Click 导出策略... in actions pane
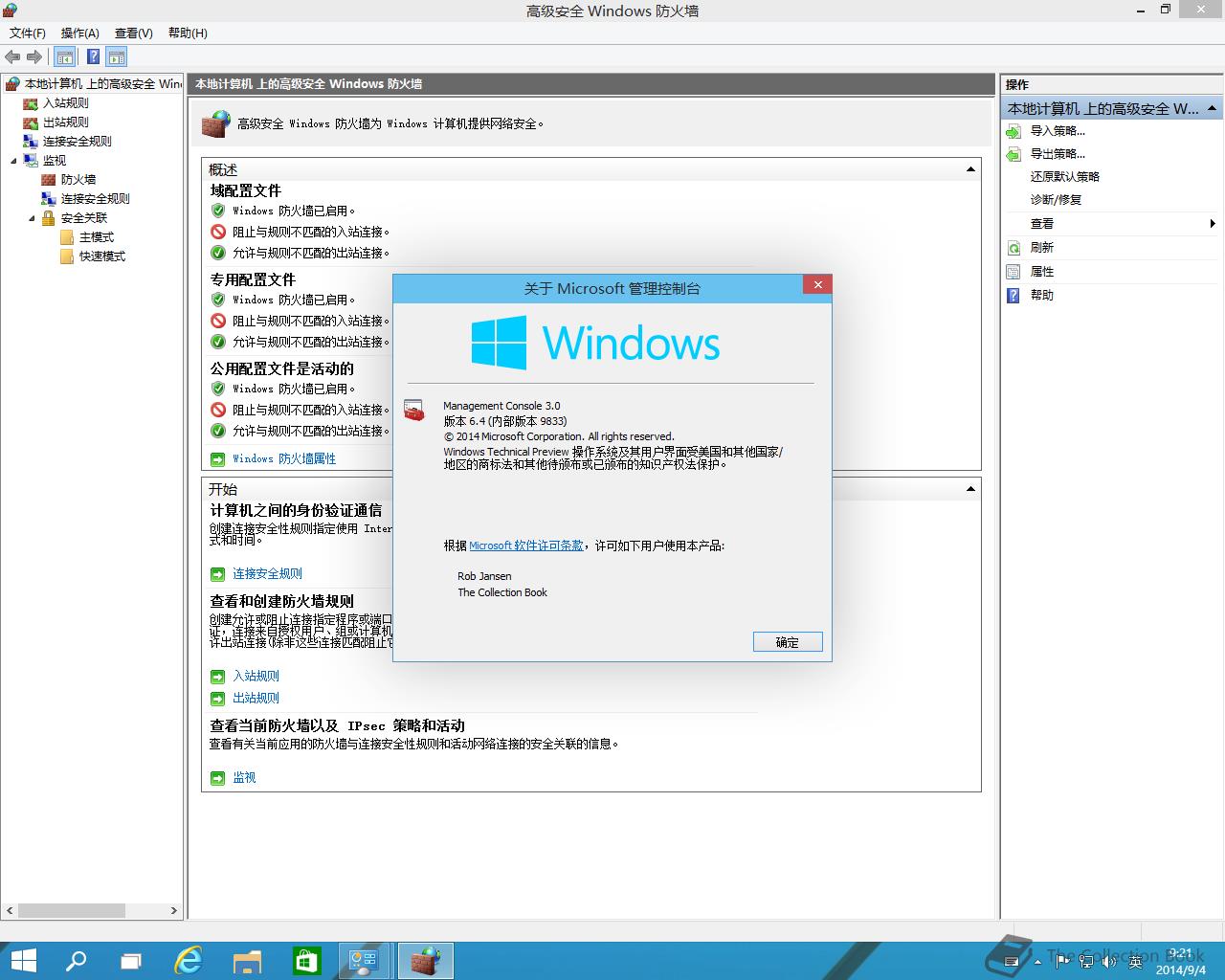Screen dimensions: 1225x980 point(1058,154)
